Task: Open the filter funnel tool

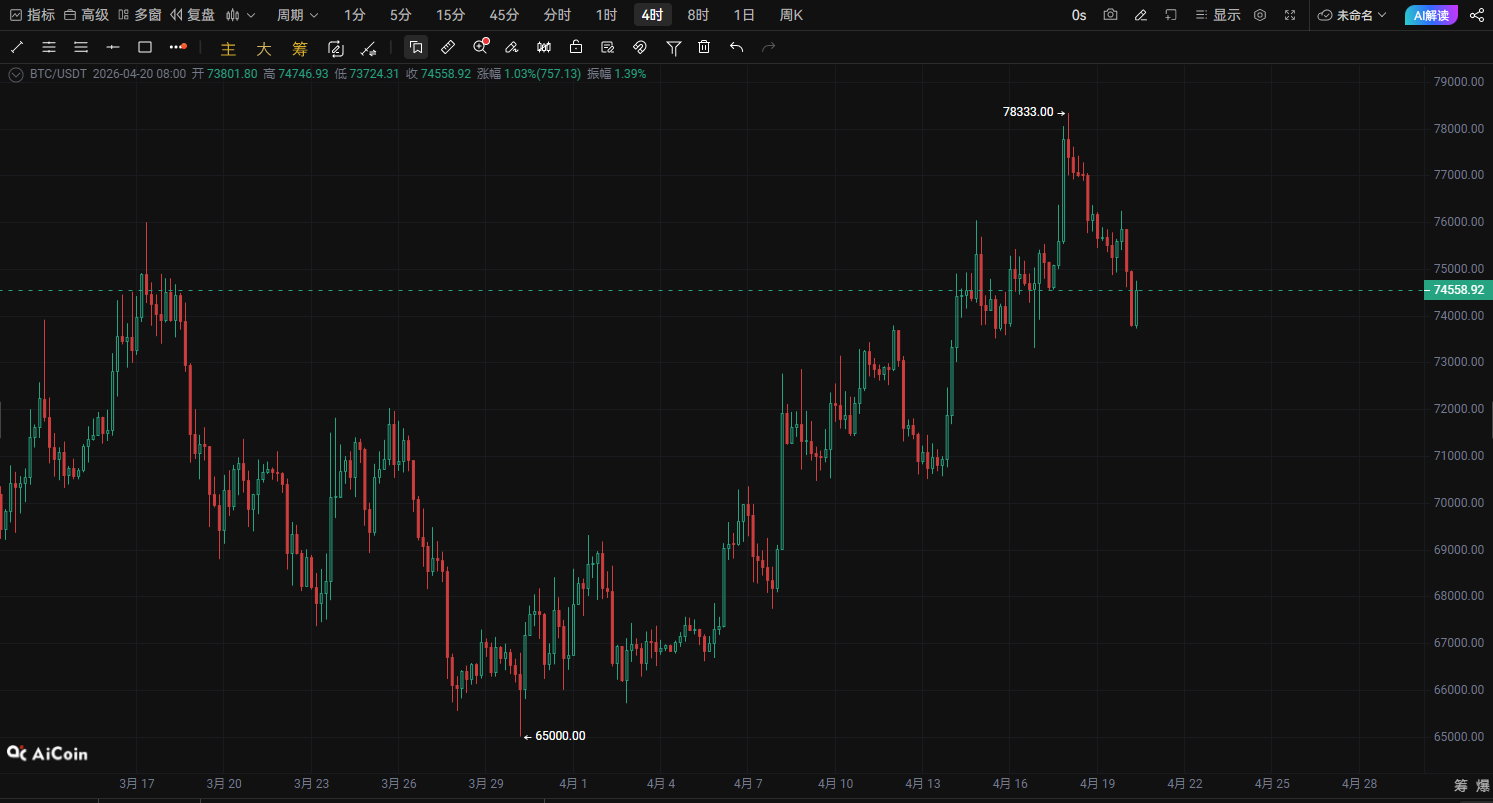Action: coord(674,47)
